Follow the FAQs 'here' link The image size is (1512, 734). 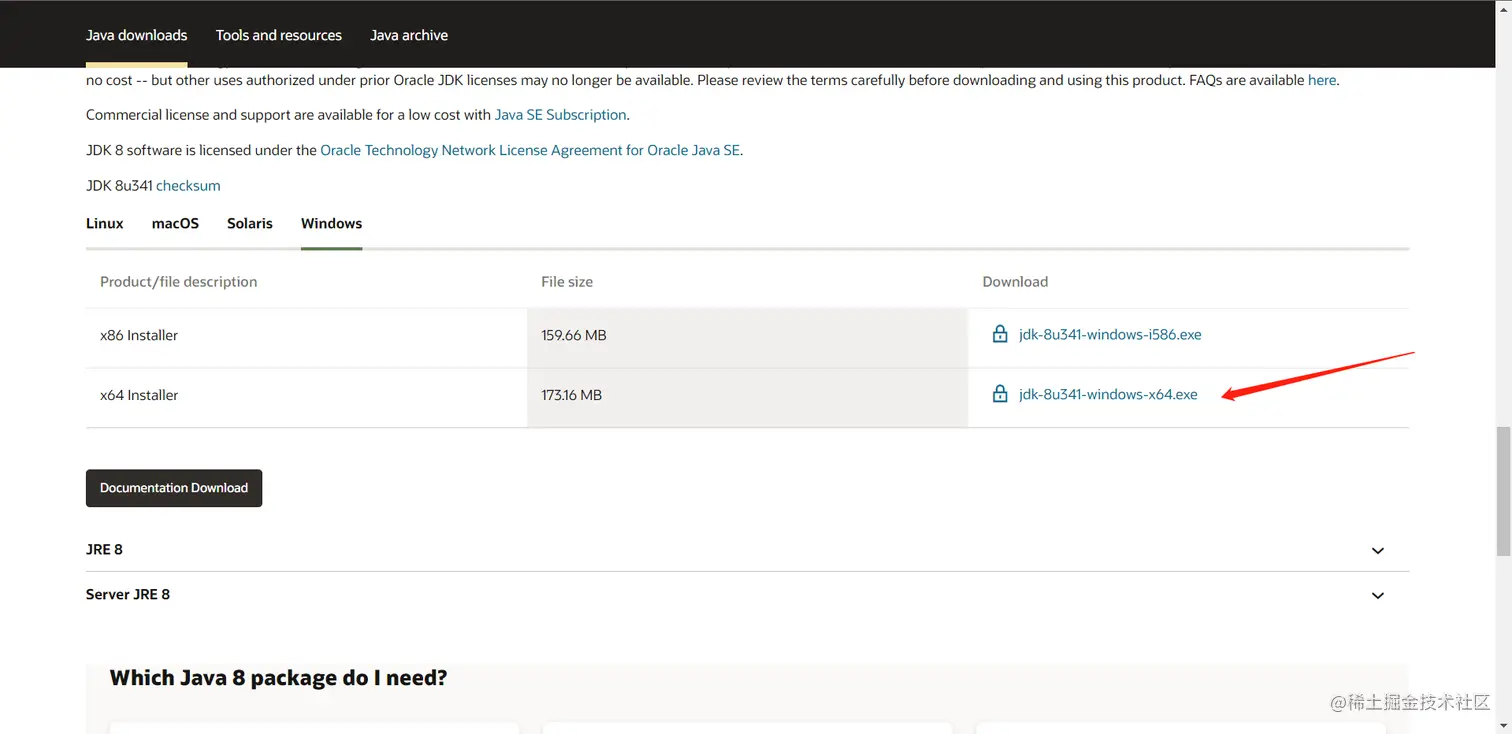pos(1321,80)
